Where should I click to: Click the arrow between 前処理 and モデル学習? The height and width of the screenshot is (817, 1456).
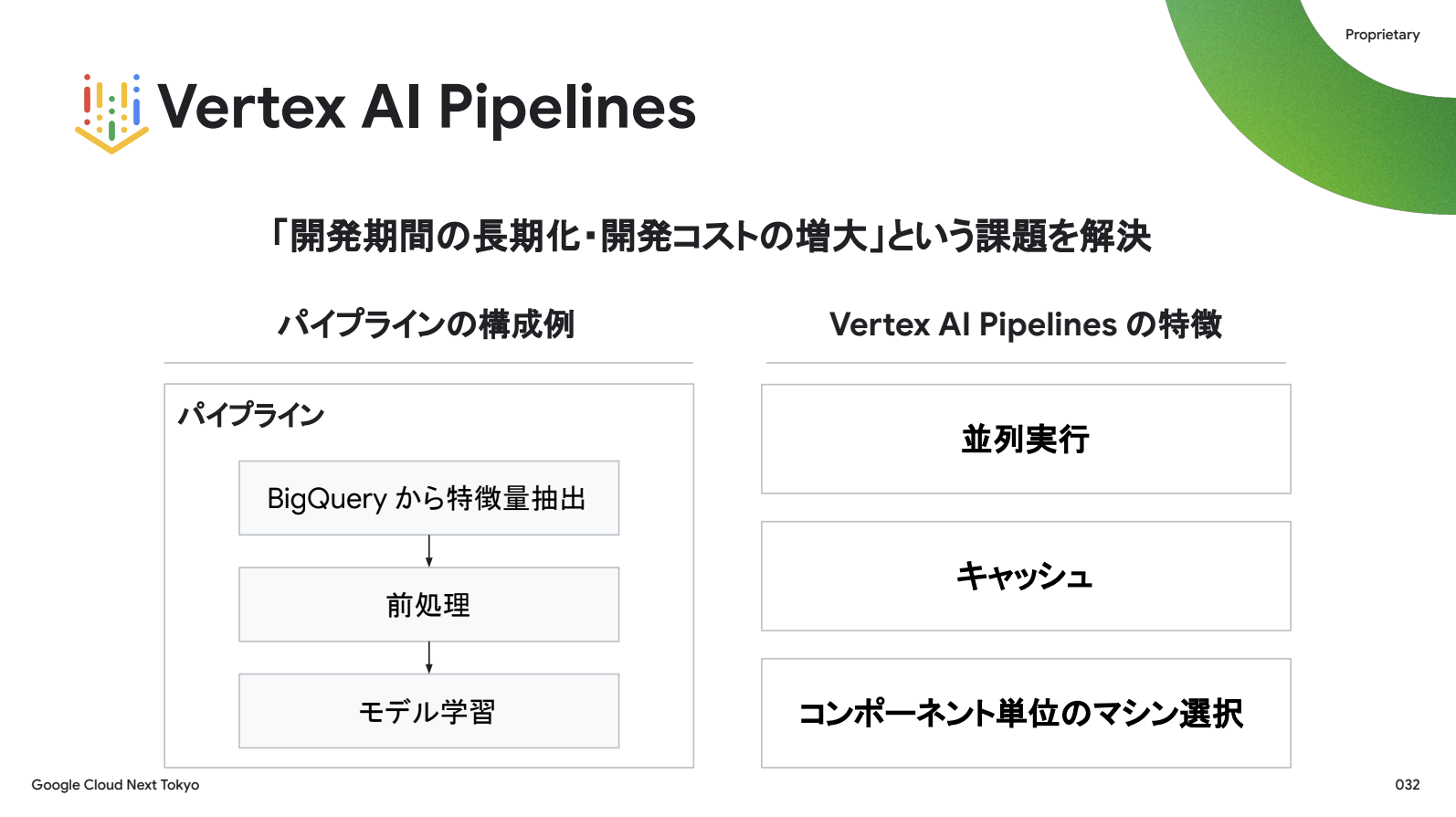428,658
